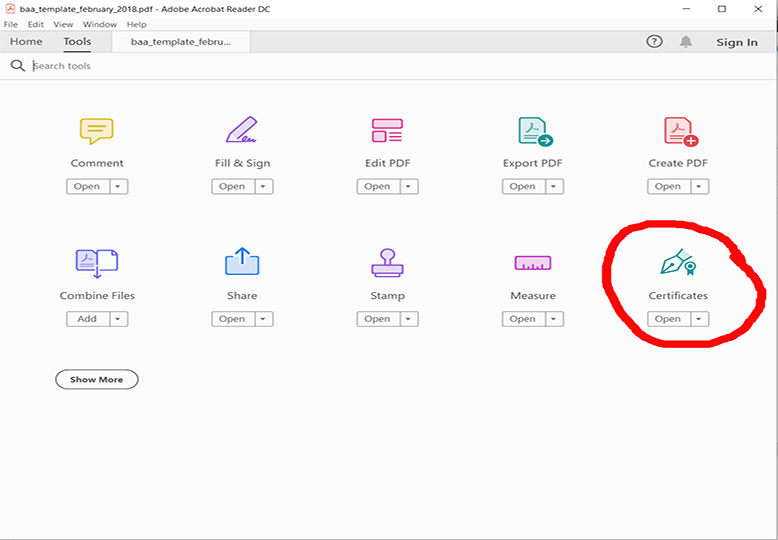Expand the Combine Files dropdown arrow
The image size is (778, 540).
coord(119,319)
